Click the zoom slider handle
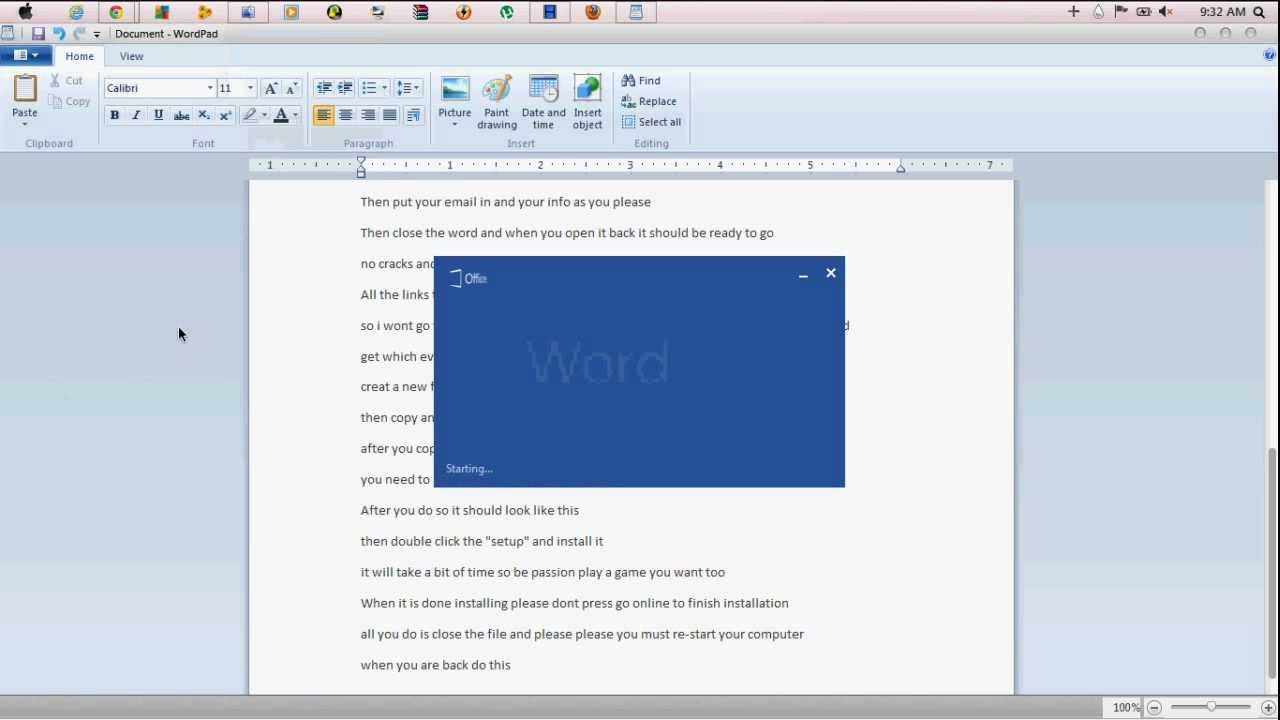The image size is (1280, 720). (x=1211, y=708)
